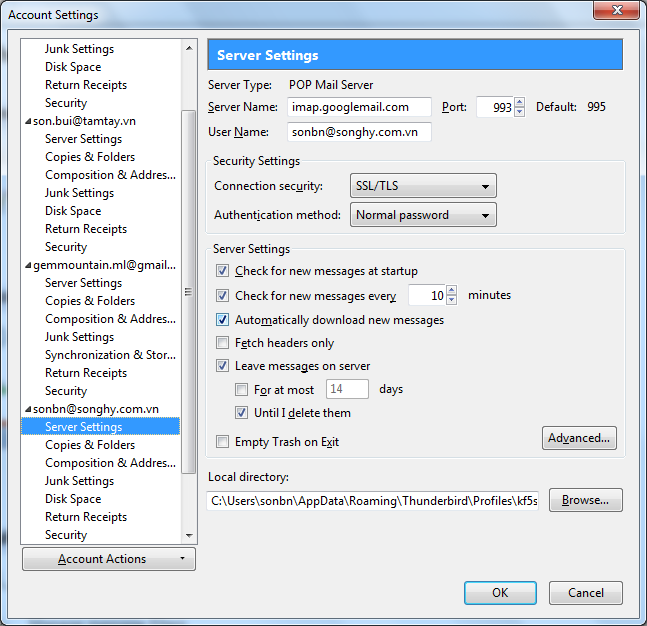
Task: Click the Advanced... button
Action: pyautogui.click(x=579, y=438)
